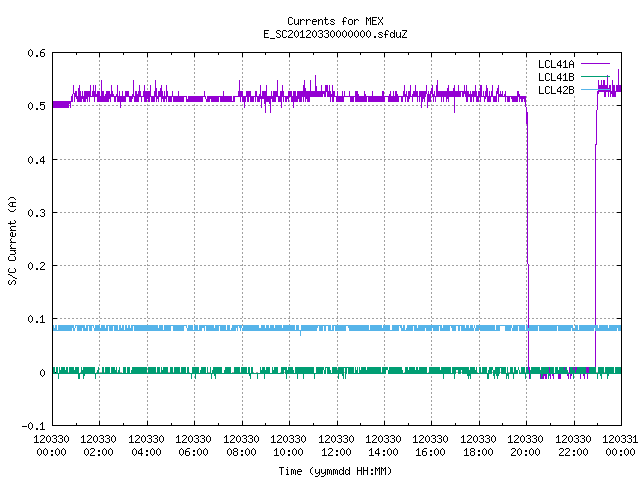Click the x-axis tick 120330 02:00
The width and height of the screenshot is (640, 480).
point(99,446)
